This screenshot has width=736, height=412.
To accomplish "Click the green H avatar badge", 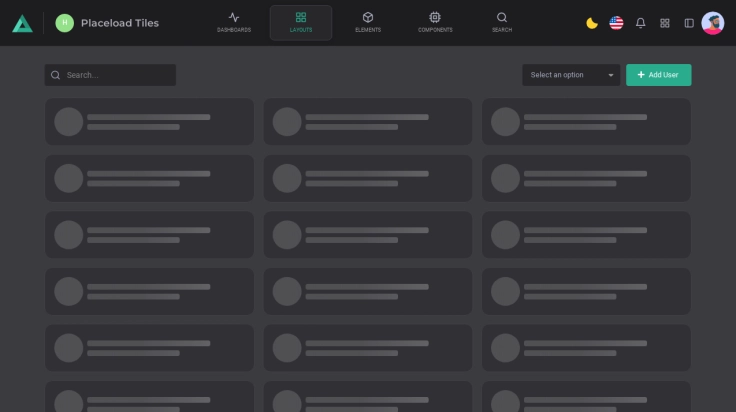I will [65, 23].
